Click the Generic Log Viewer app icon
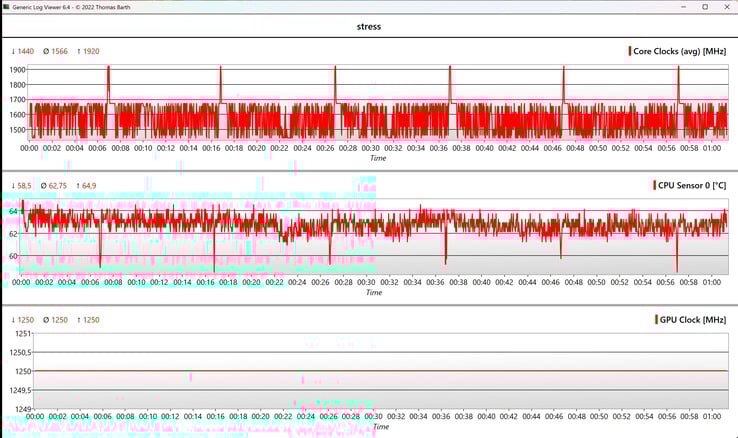This screenshot has width=738, height=438. 6,7
